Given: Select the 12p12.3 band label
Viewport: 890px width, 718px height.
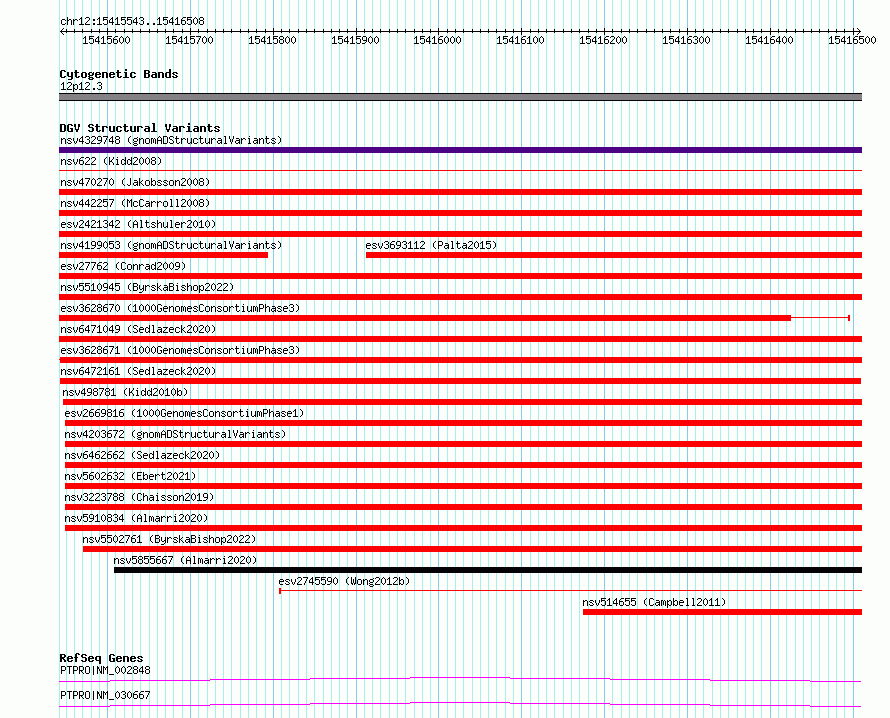Looking at the screenshot, I should coord(81,86).
